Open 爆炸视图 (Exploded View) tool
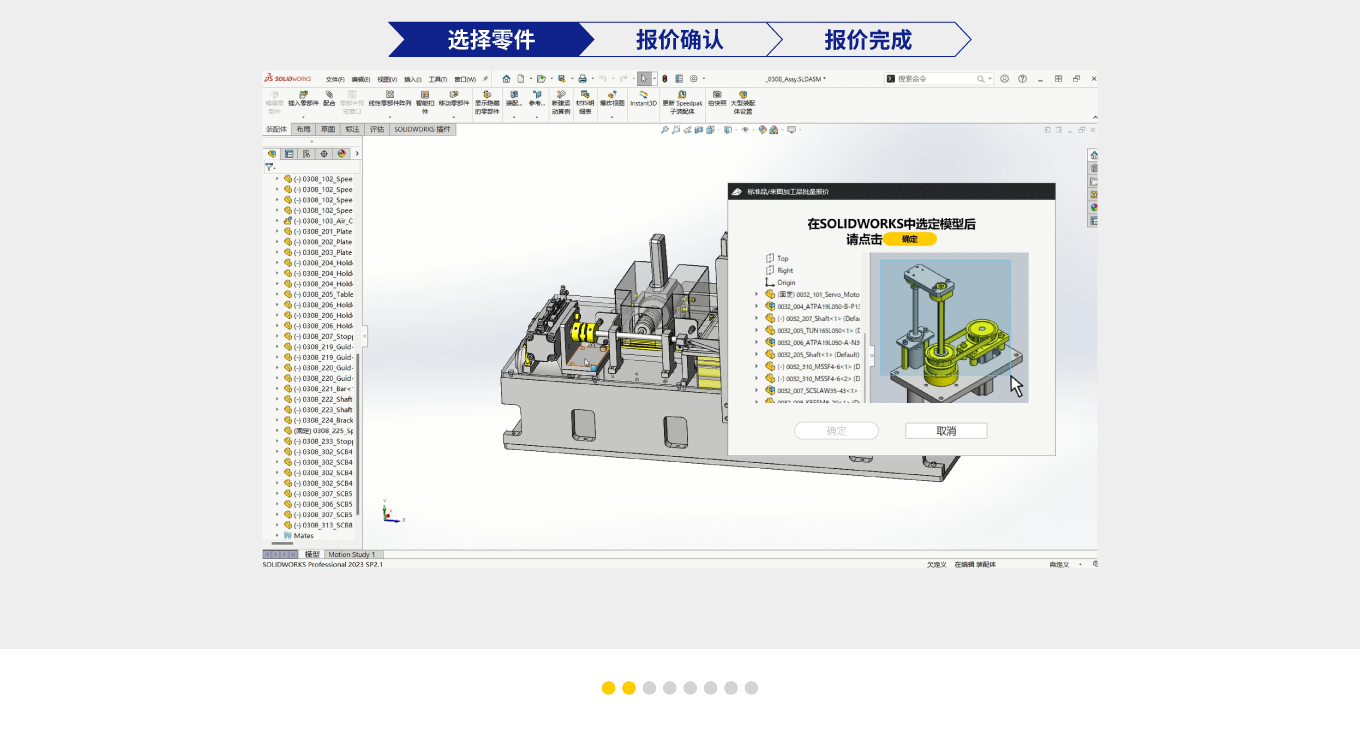The width and height of the screenshot is (1360, 730). coord(611,98)
